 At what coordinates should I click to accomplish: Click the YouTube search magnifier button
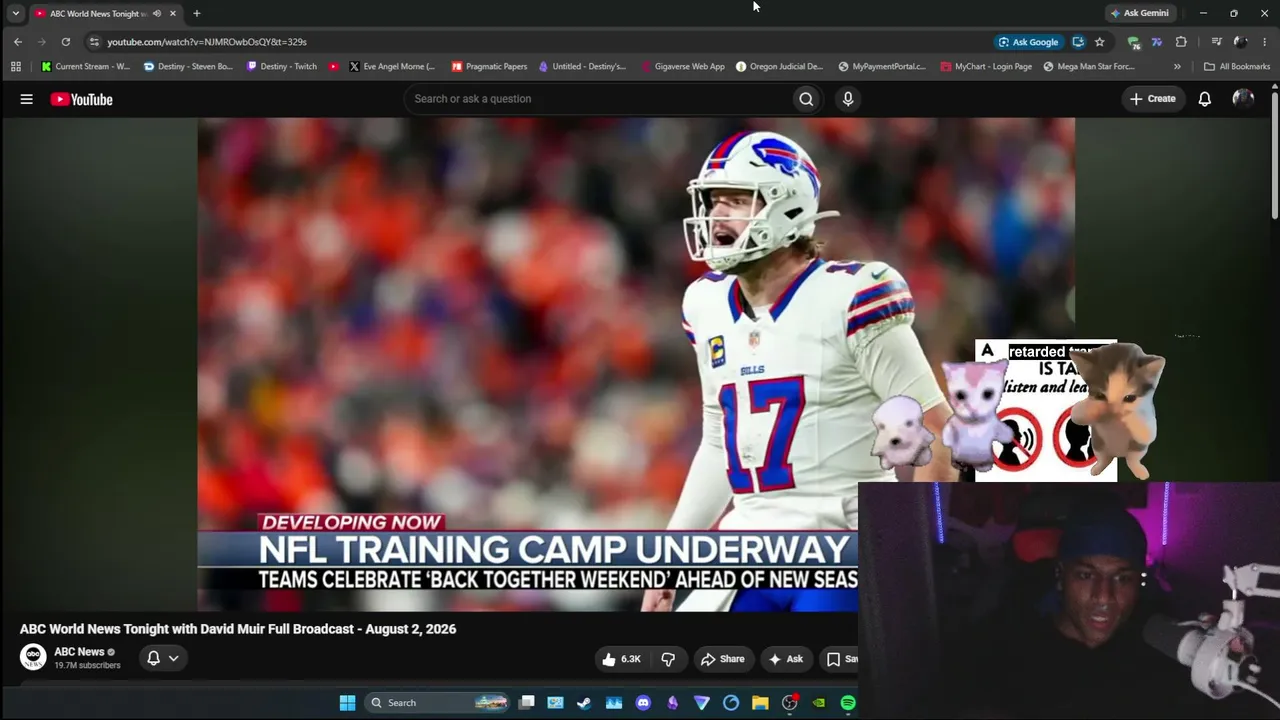click(806, 99)
